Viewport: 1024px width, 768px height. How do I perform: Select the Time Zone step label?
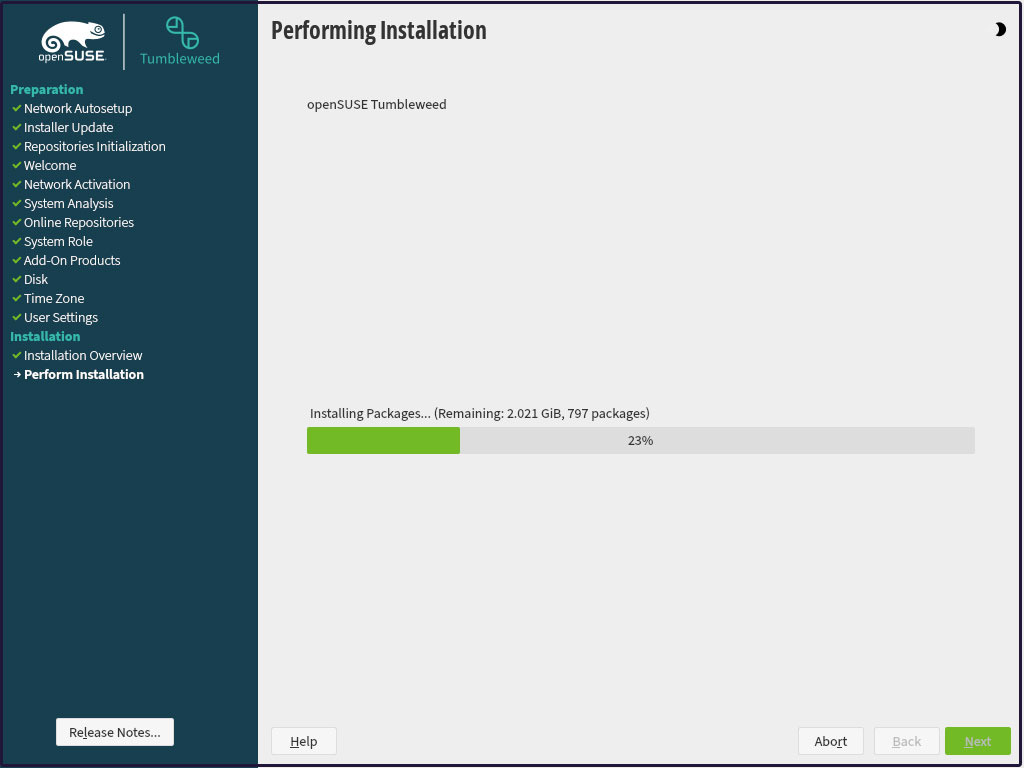click(54, 298)
